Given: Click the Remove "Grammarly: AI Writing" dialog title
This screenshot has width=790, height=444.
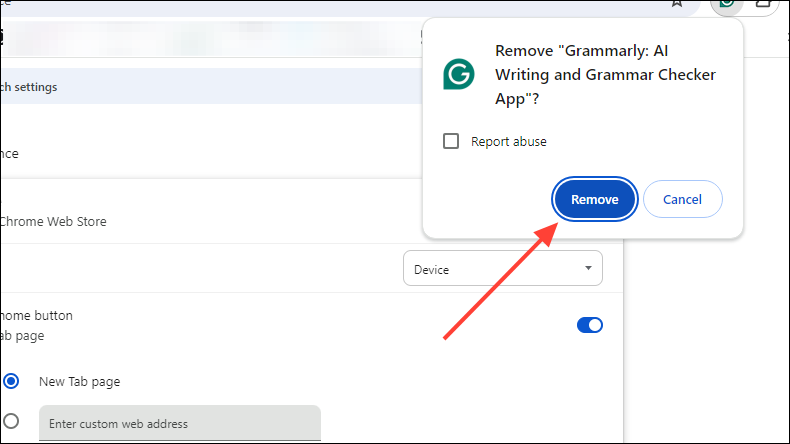Looking at the screenshot, I should click(605, 75).
